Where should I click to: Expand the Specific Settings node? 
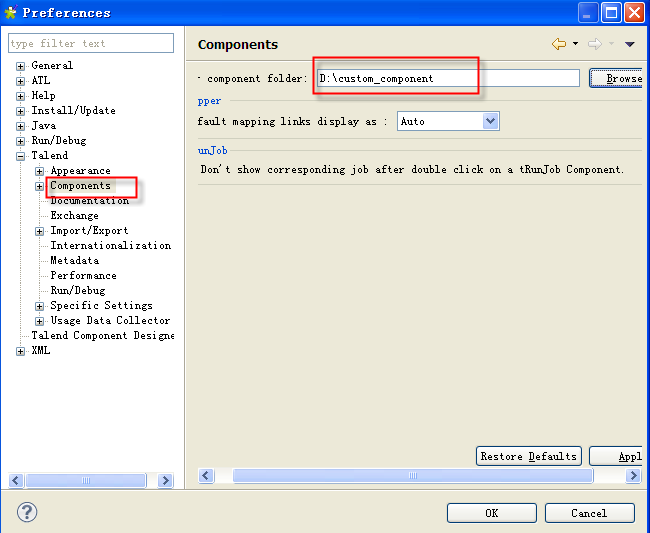[x=39, y=306]
